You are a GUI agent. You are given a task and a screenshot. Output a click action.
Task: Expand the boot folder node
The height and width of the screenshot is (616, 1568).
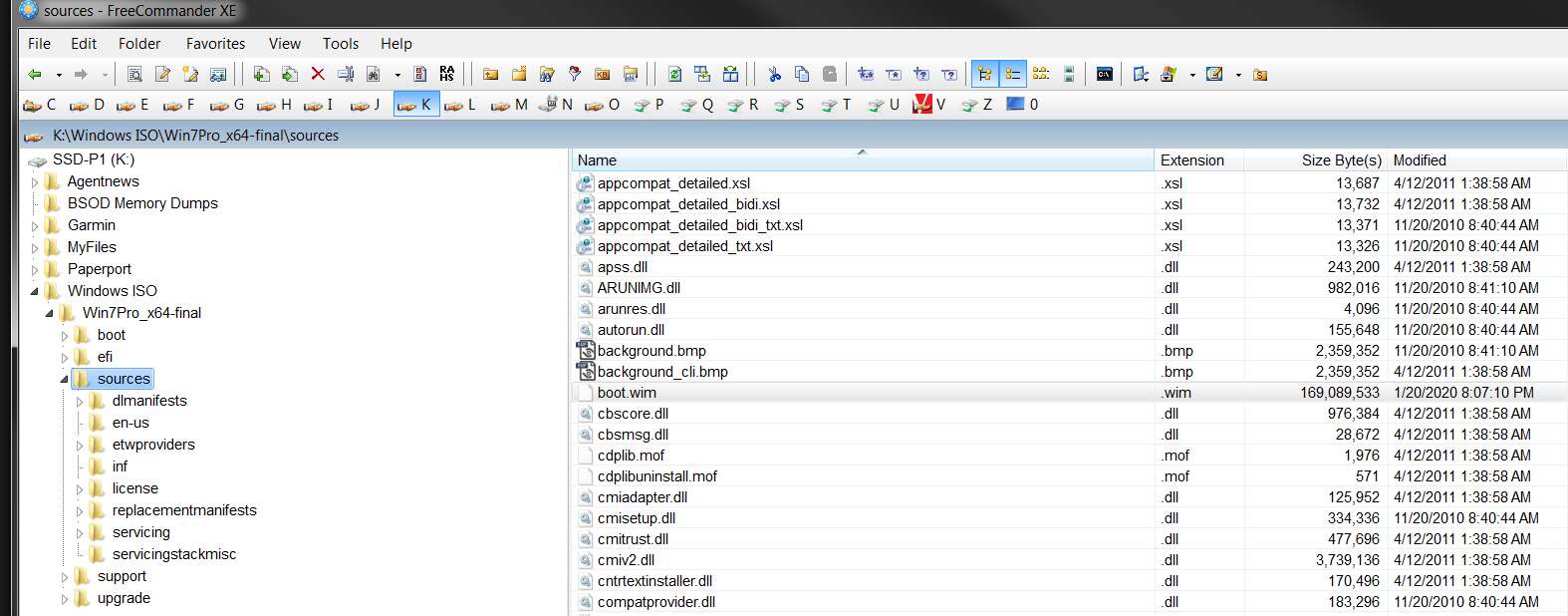click(x=65, y=336)
